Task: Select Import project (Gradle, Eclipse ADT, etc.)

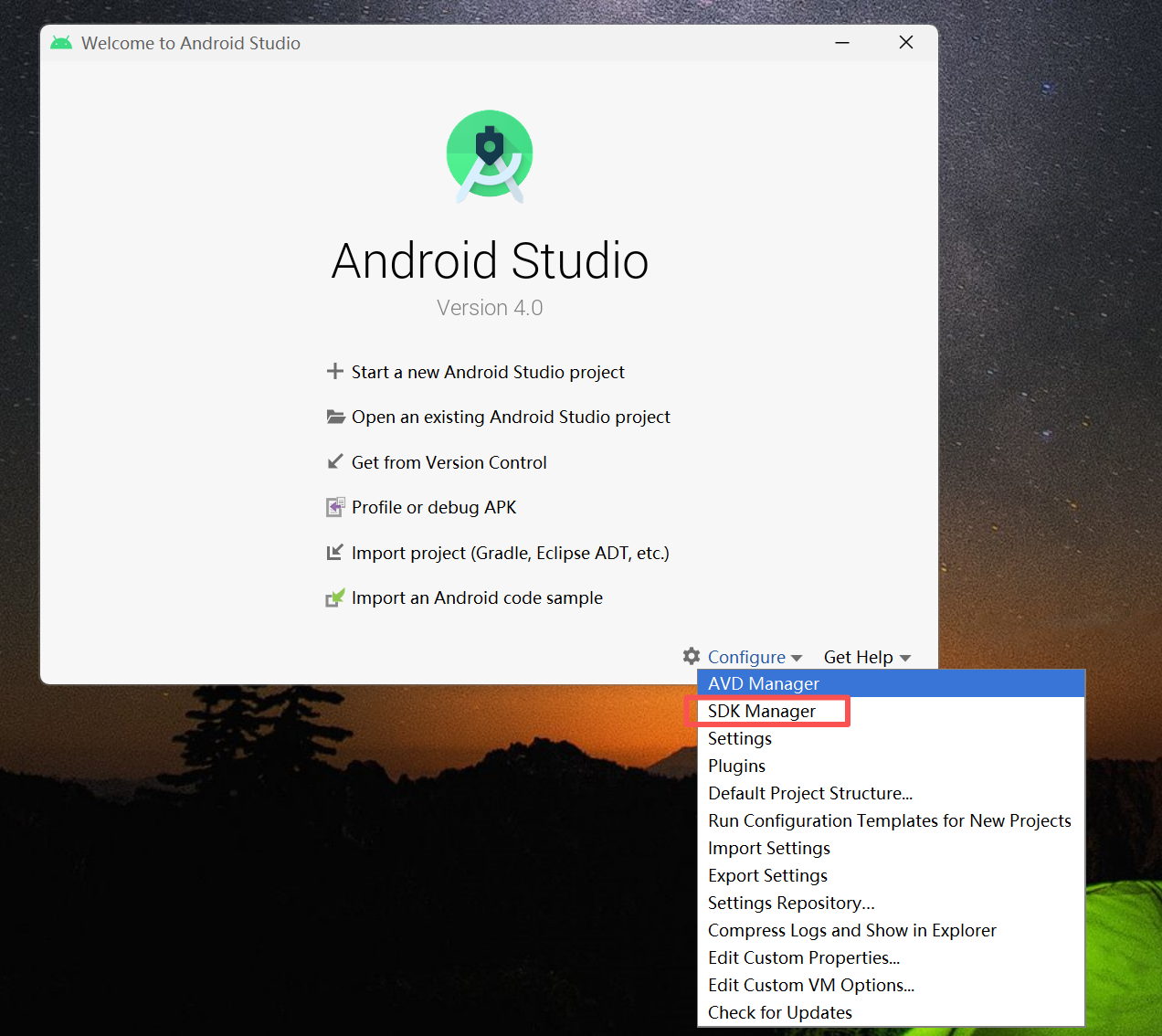Action: [x=511, y=553]
